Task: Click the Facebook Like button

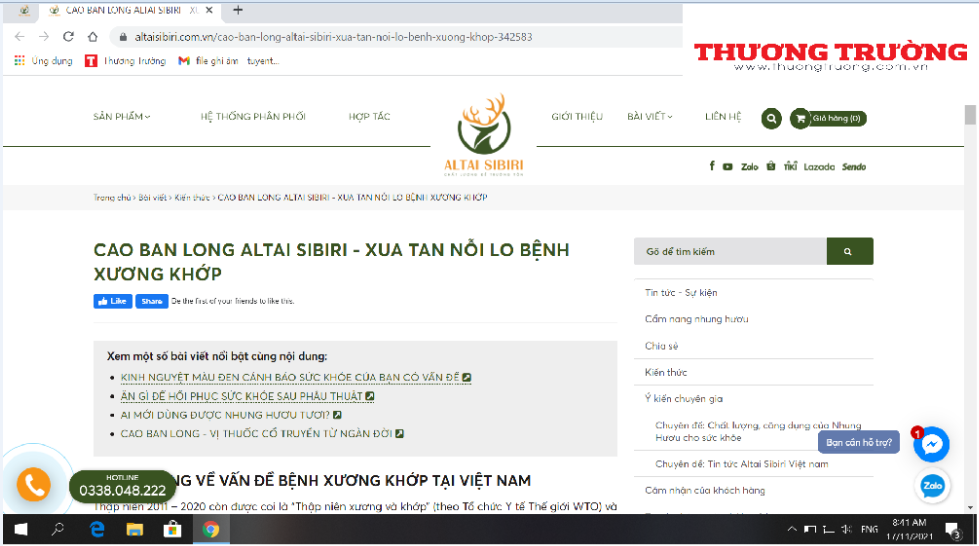Action: pos(113,301)
